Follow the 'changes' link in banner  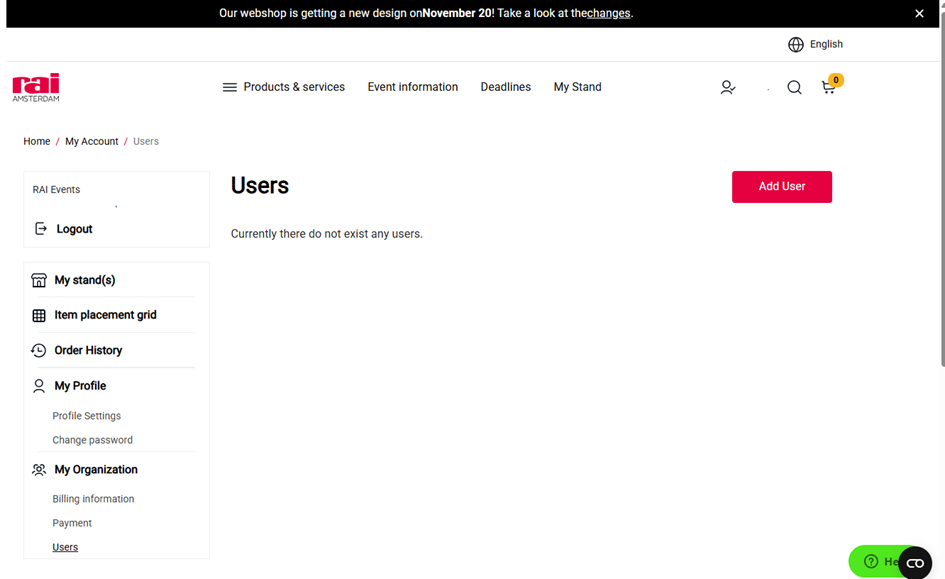point(609,13)
